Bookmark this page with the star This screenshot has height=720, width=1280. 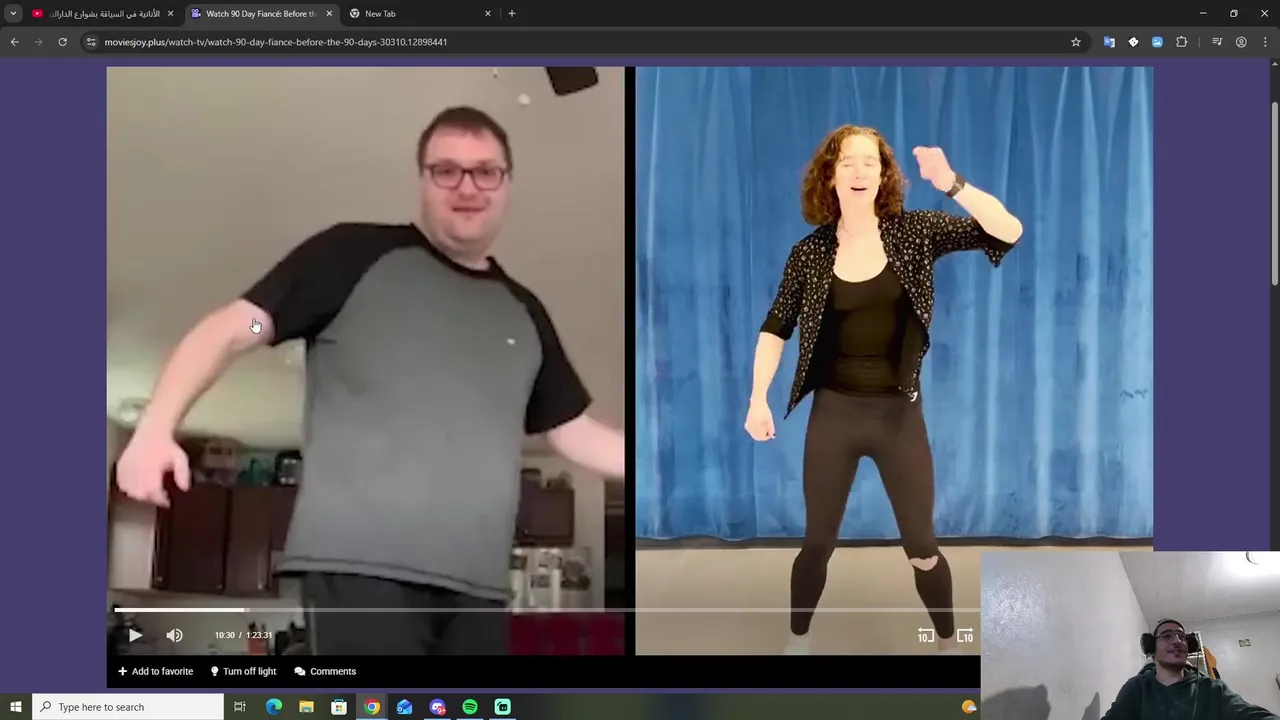[1076, 42]
